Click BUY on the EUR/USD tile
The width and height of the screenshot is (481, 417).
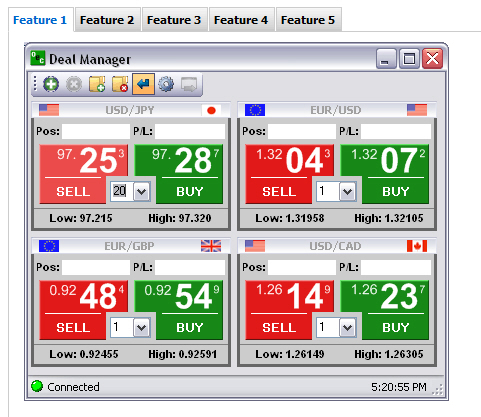[395, 191]
